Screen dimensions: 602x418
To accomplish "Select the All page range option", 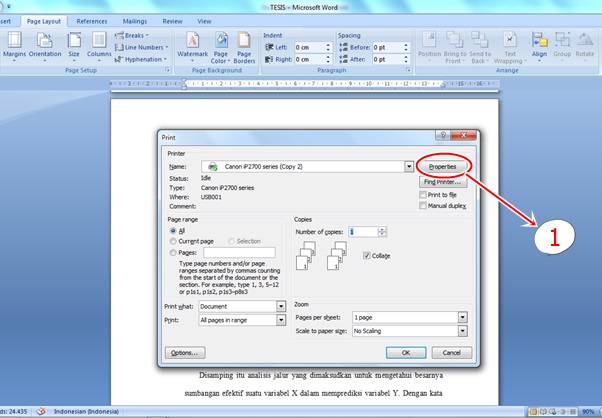I will [x=173, y=231].
